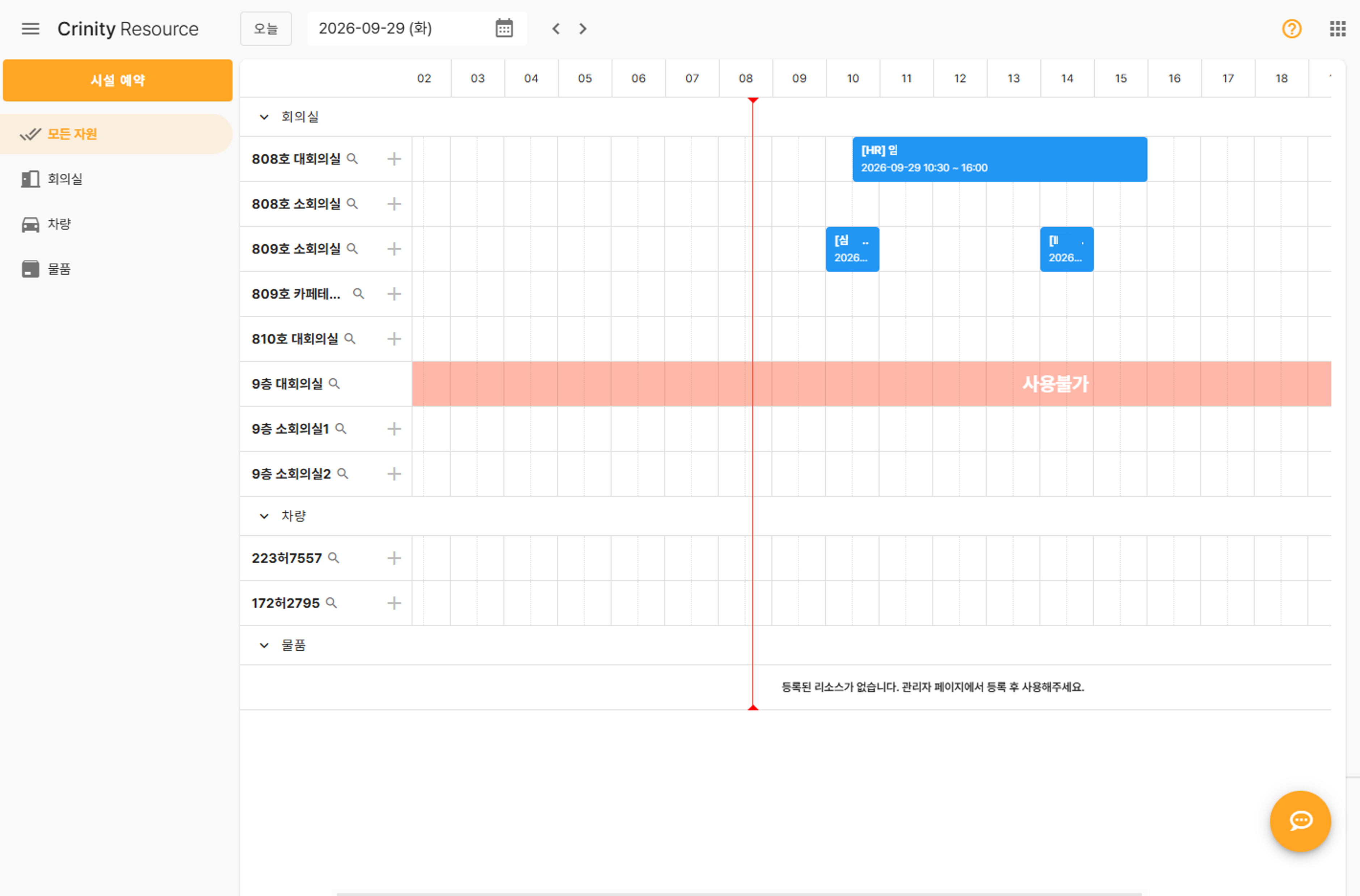The height and width of the screenshot is (896, 1360).
Task: Click the 172허2795 vehicle name
Action: tap(285, 603)
